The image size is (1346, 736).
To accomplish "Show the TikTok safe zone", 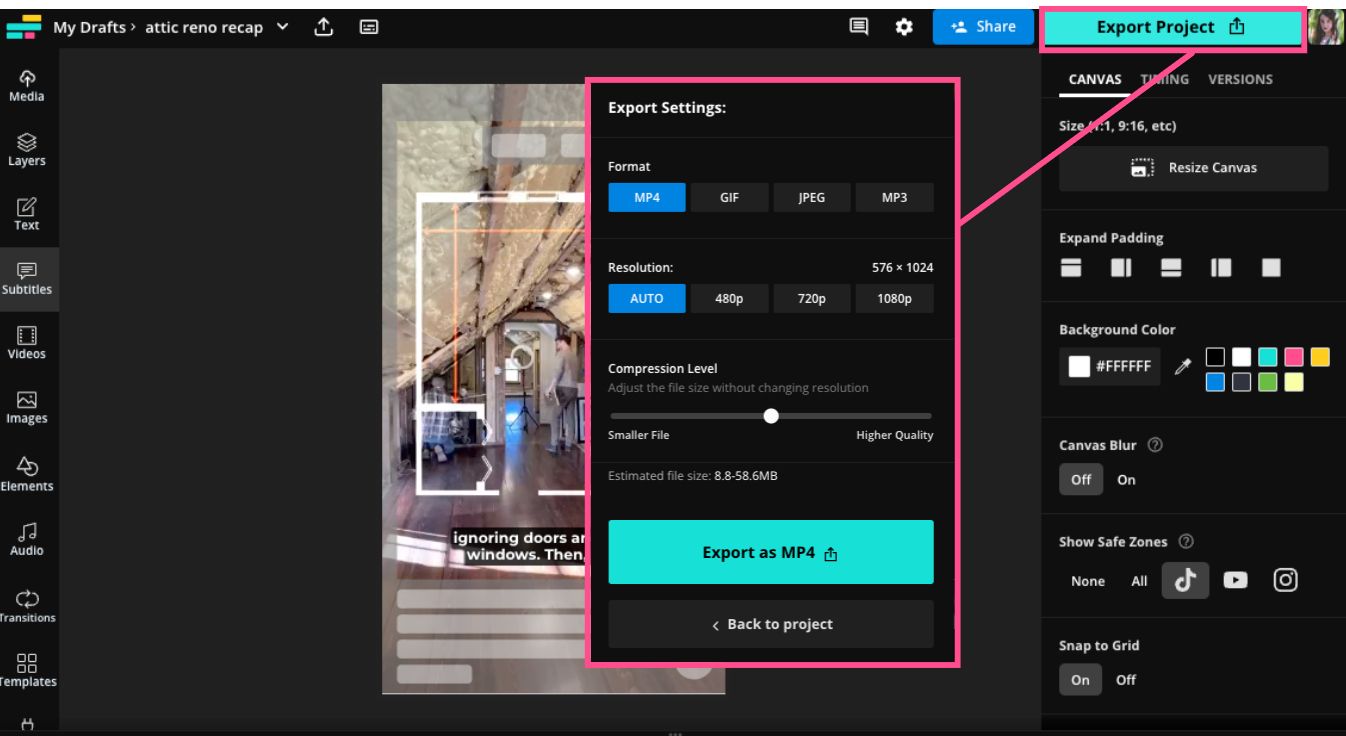I will click(1185, 581).
